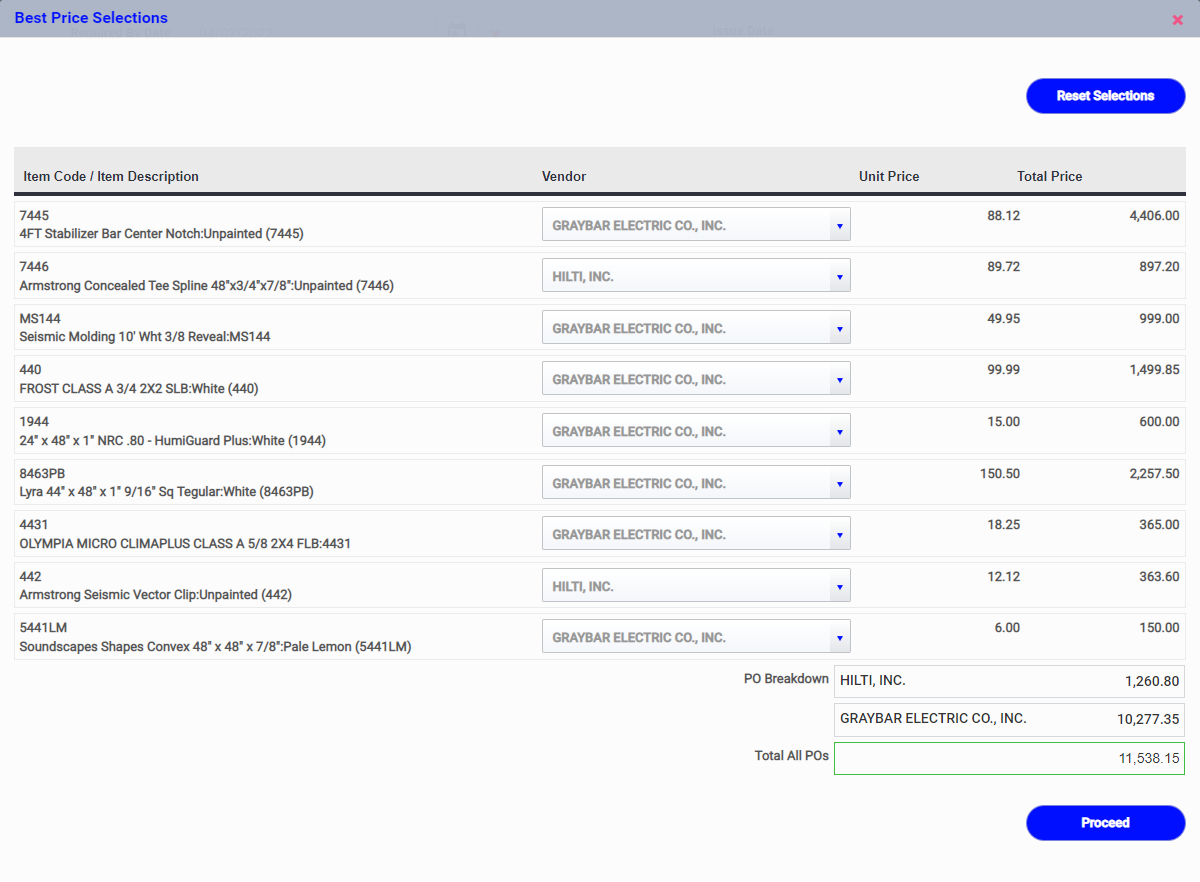Click the Proceed button

(x=1105, y=823)
